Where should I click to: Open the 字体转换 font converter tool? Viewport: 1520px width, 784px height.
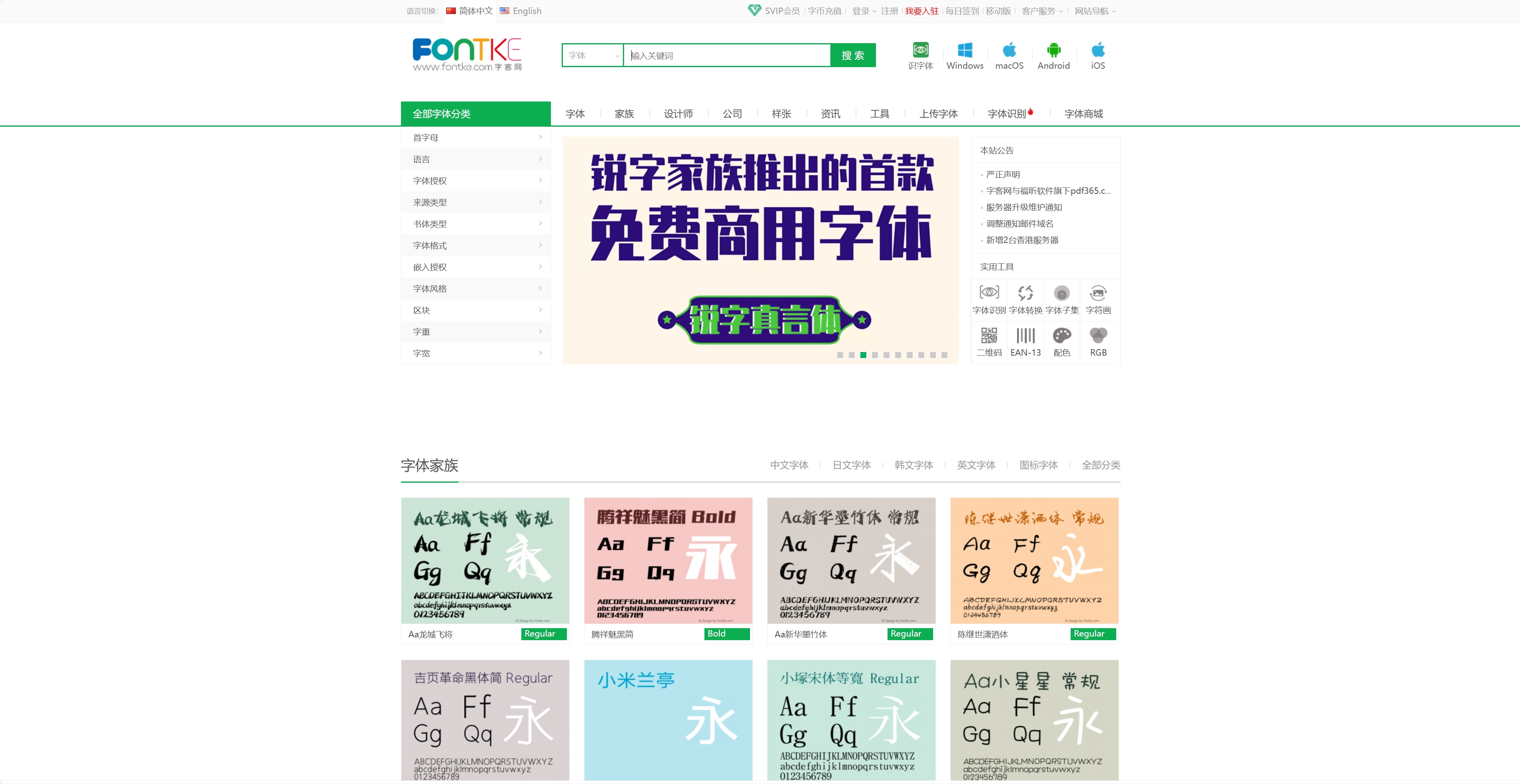pyautogui.click(x=1025, y=298)
